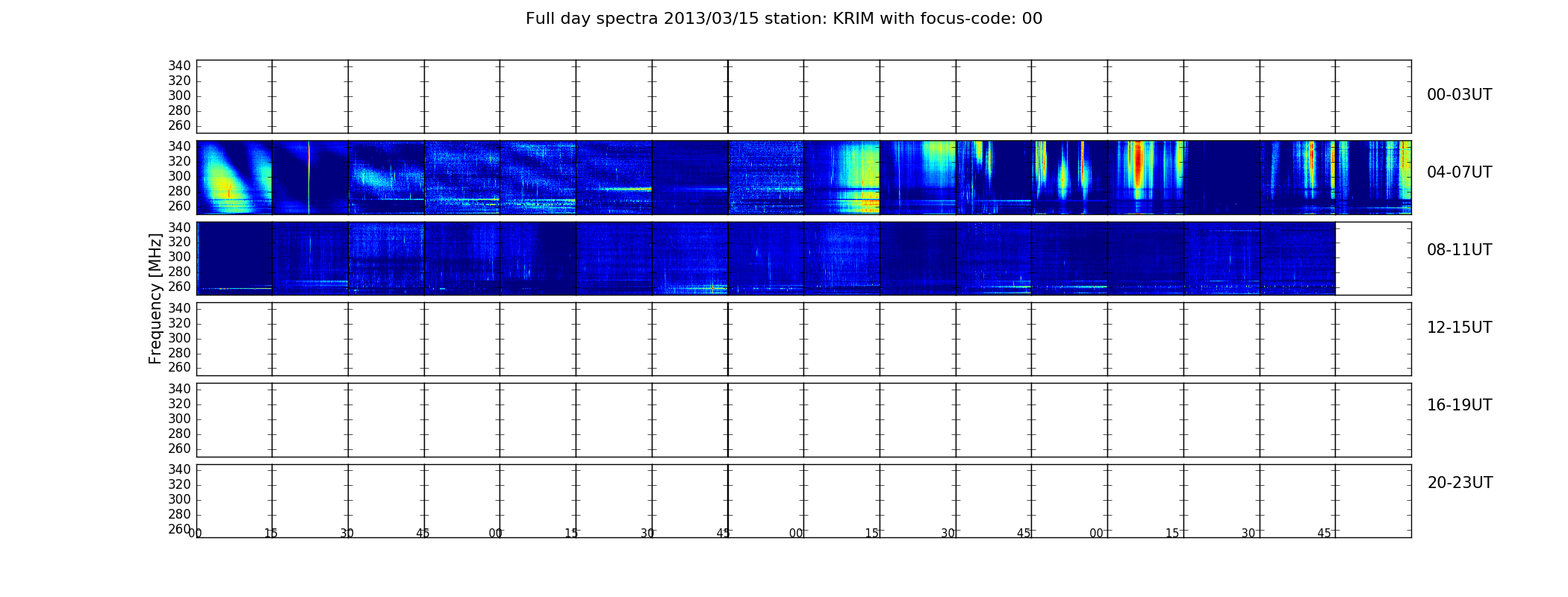Screen dimensions: 1568x597
Task: Click the 340 tick of the 00-03UT row
Action: 179,66
